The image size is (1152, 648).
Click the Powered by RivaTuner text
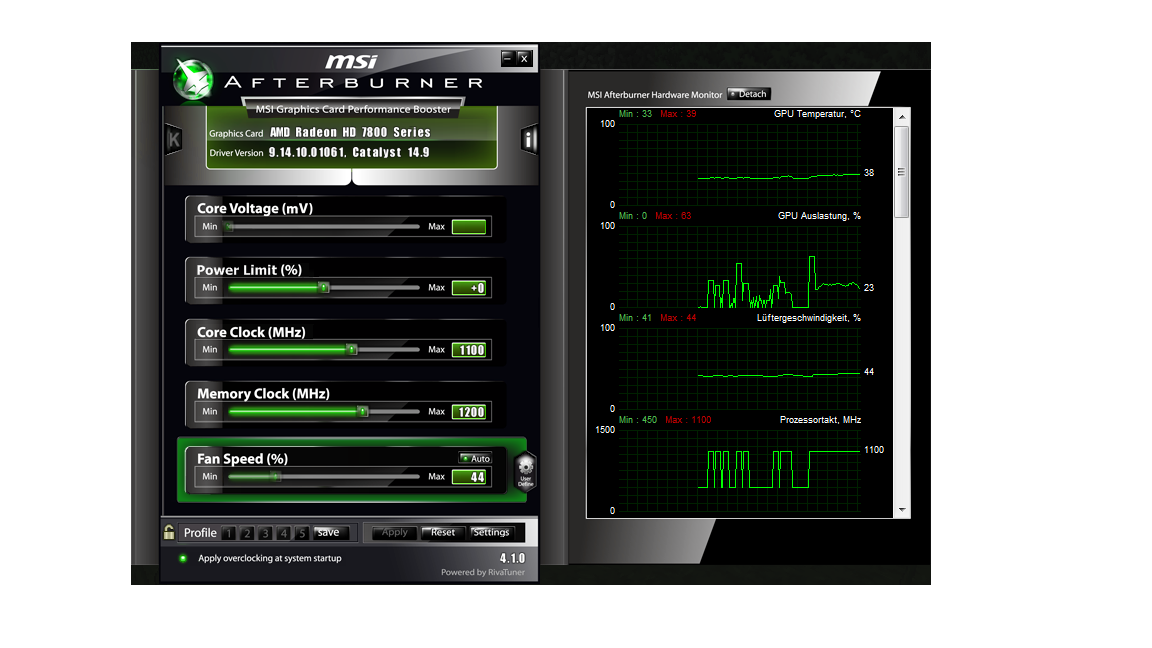(x=483, y=572)
